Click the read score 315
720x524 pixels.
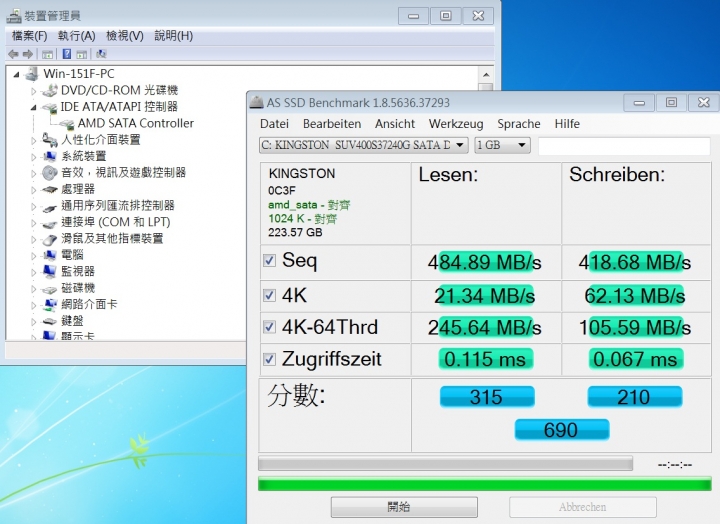[x=487, y=397]
